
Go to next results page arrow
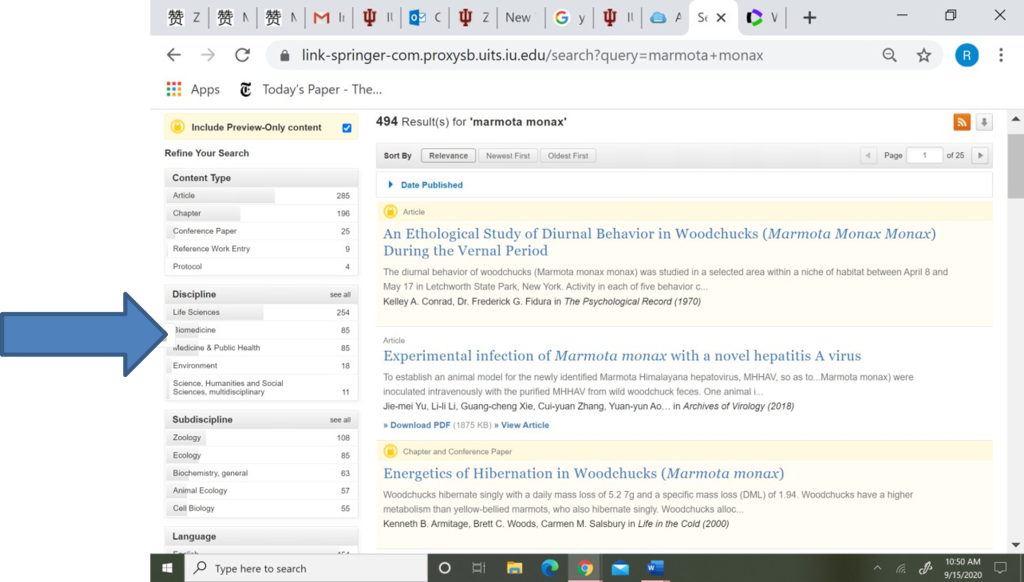tap(980, 155)
